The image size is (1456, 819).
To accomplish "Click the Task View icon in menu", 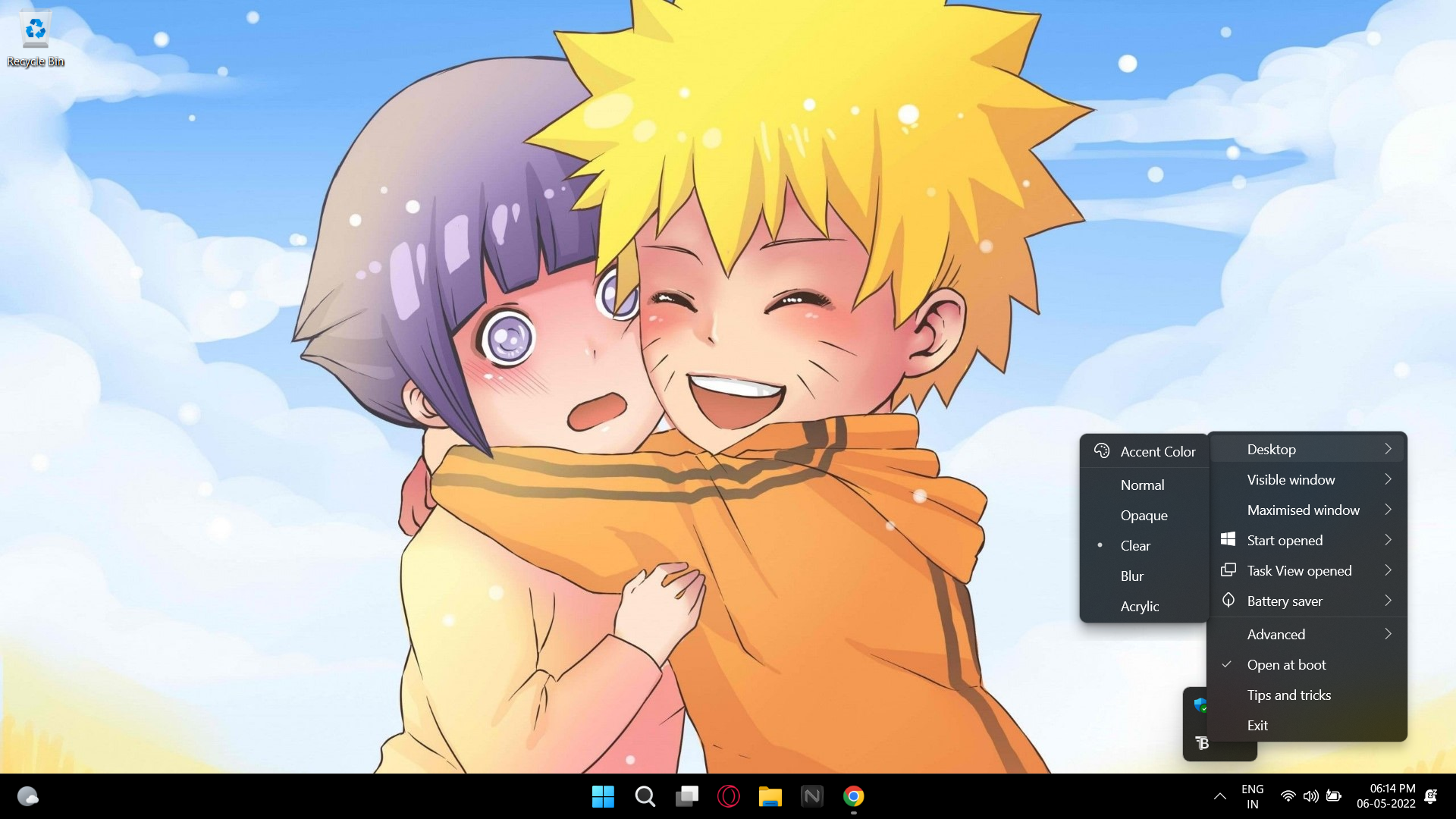I will coord(1228,570).
